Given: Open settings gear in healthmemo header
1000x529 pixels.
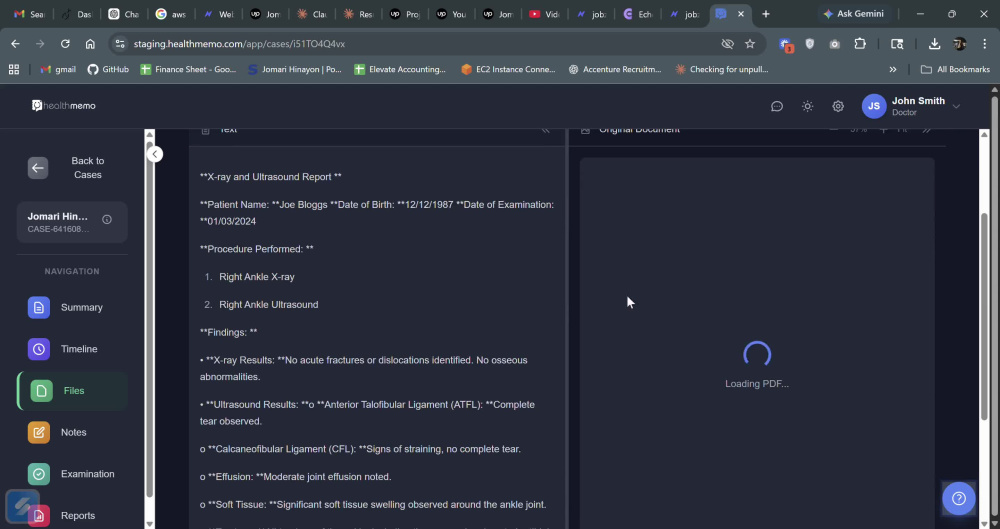Looking at the screenshot, I should pos(838,107).
